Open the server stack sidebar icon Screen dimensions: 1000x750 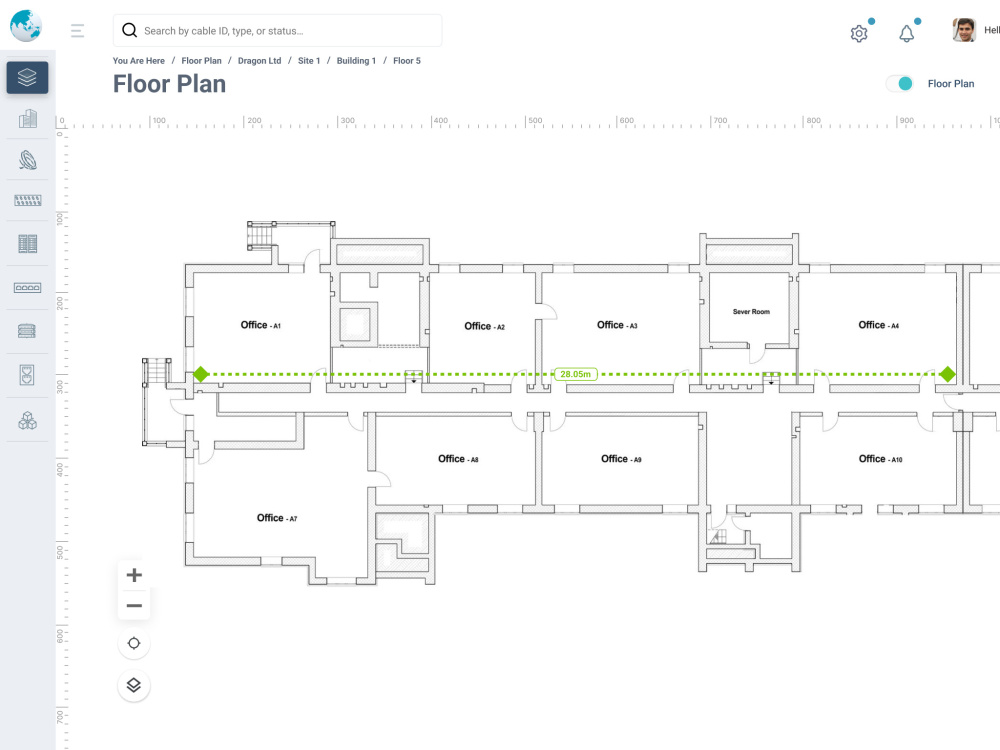click(27, 331)
